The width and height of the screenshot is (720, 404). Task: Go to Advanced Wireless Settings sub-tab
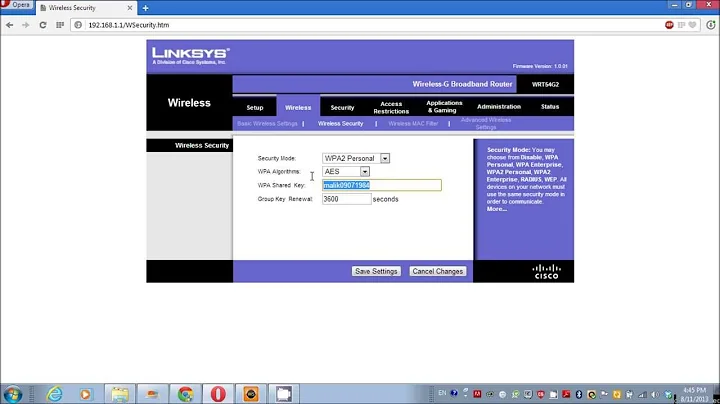(486, 123)
